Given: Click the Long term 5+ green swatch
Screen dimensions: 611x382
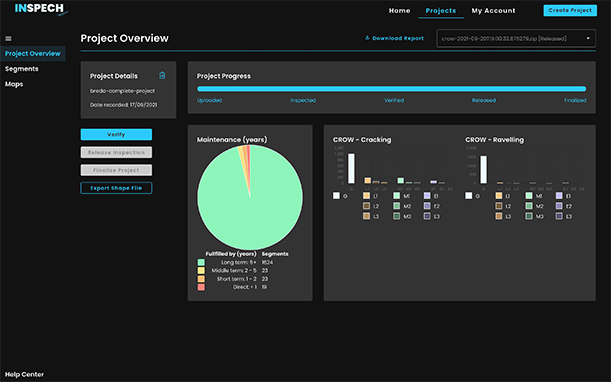Looking at the screenshot, I should [201, 262].
